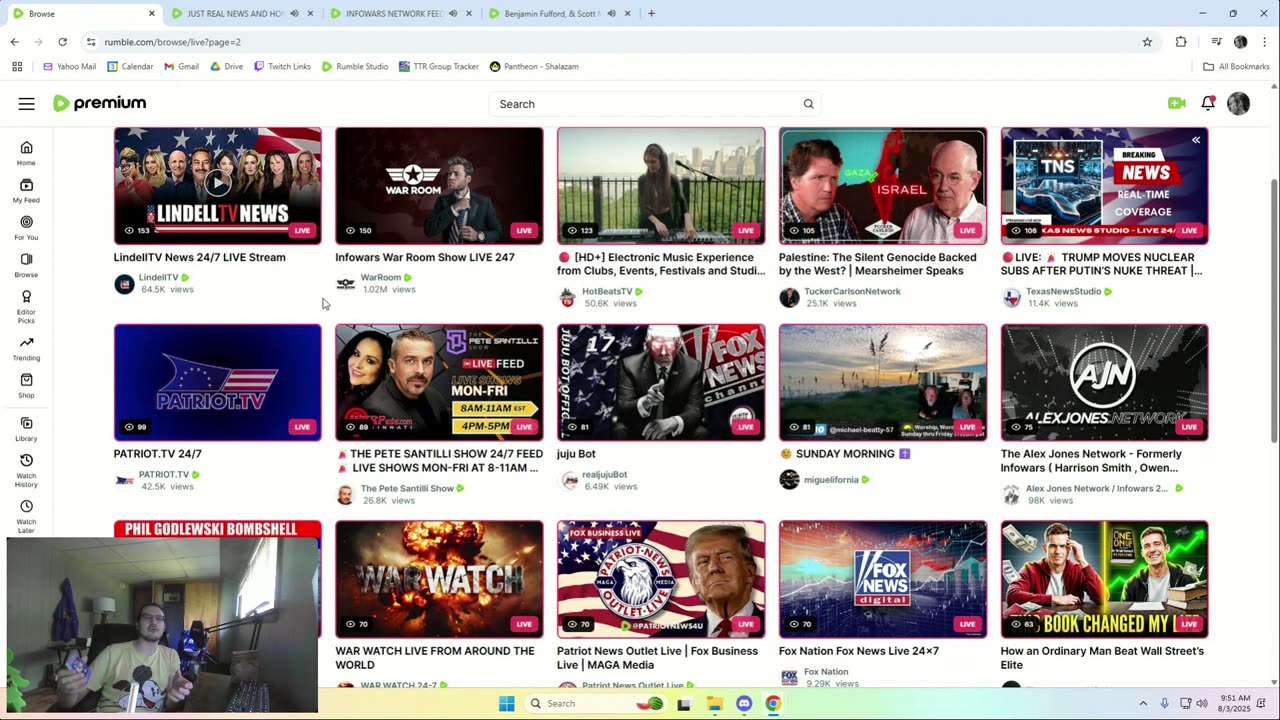Mute the JUST REAL NEWS tab audio
This screenshot has height=720, width=1280.
pos(294,14)
